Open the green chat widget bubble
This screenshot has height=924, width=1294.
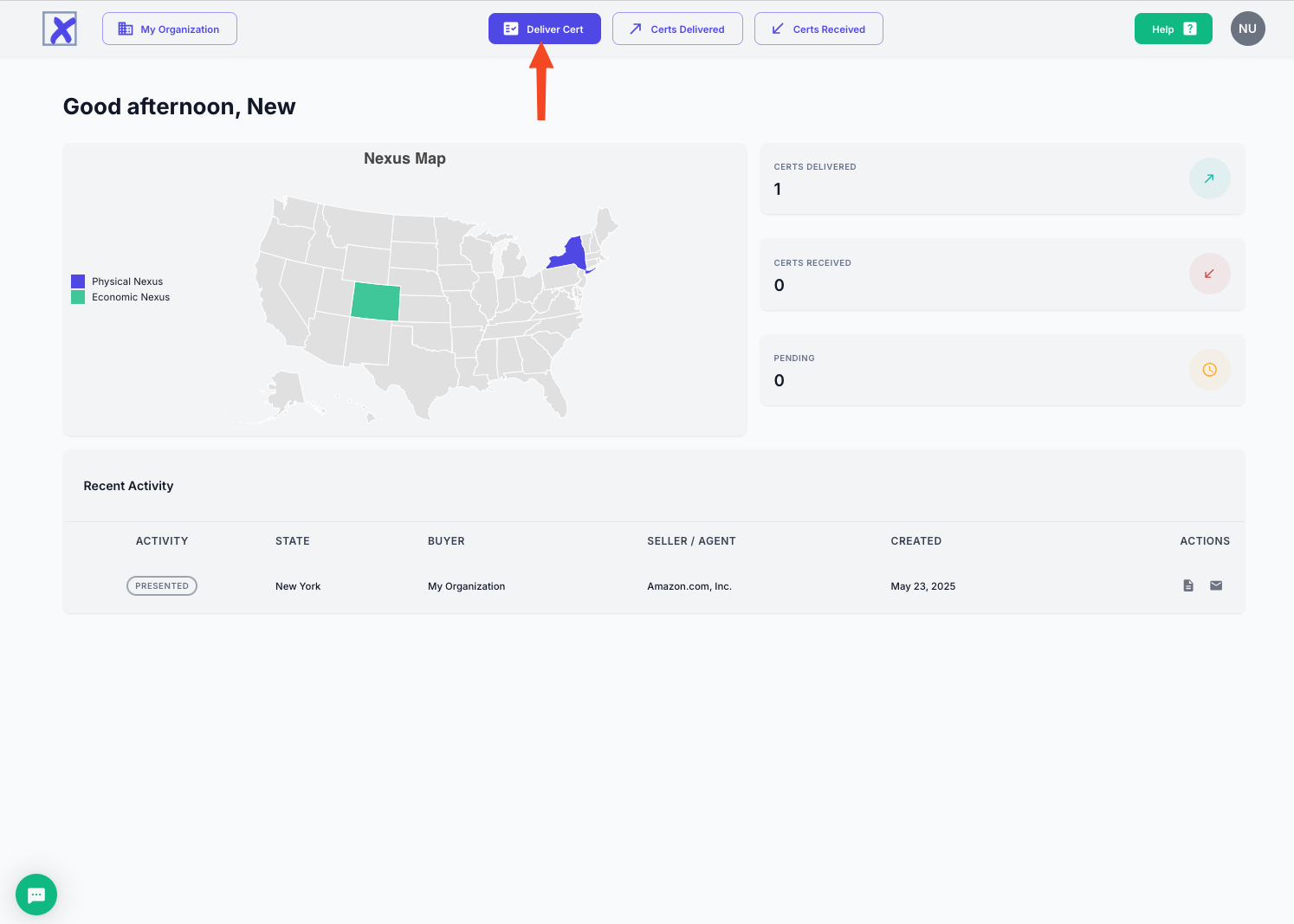click(x=36, y=895)
